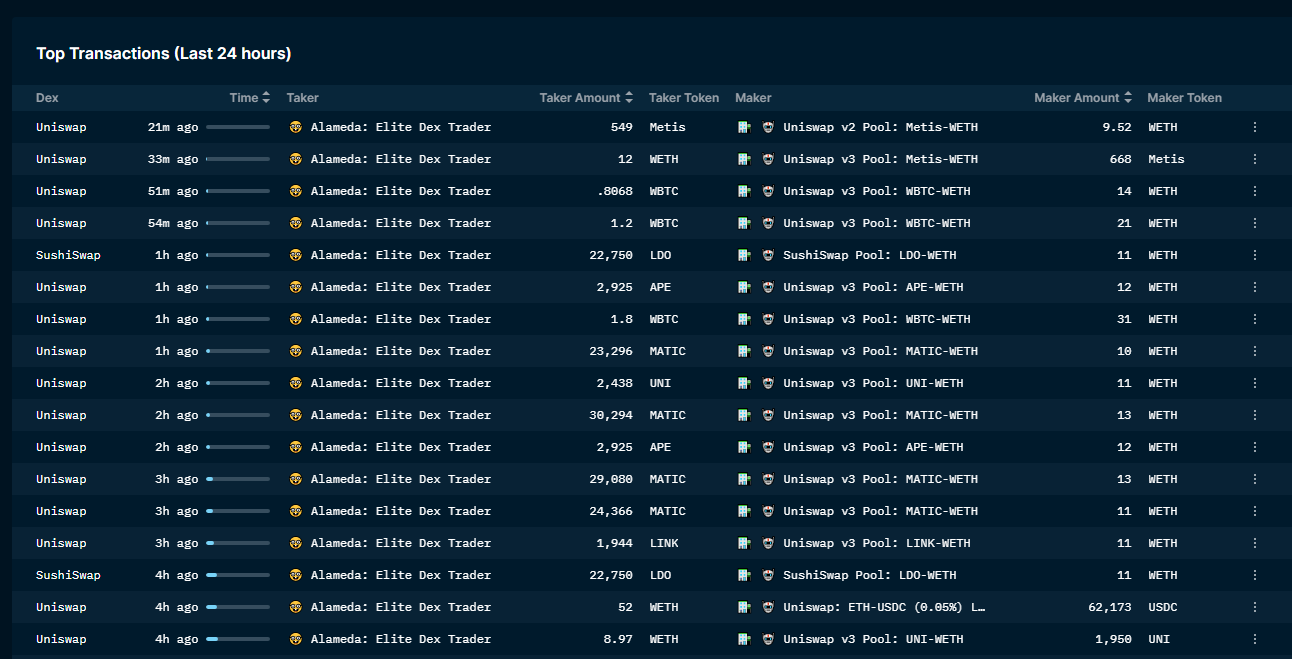Sort transactions by the Time column
Viewport: 1292px width, 659px height.
click(250, 98)
